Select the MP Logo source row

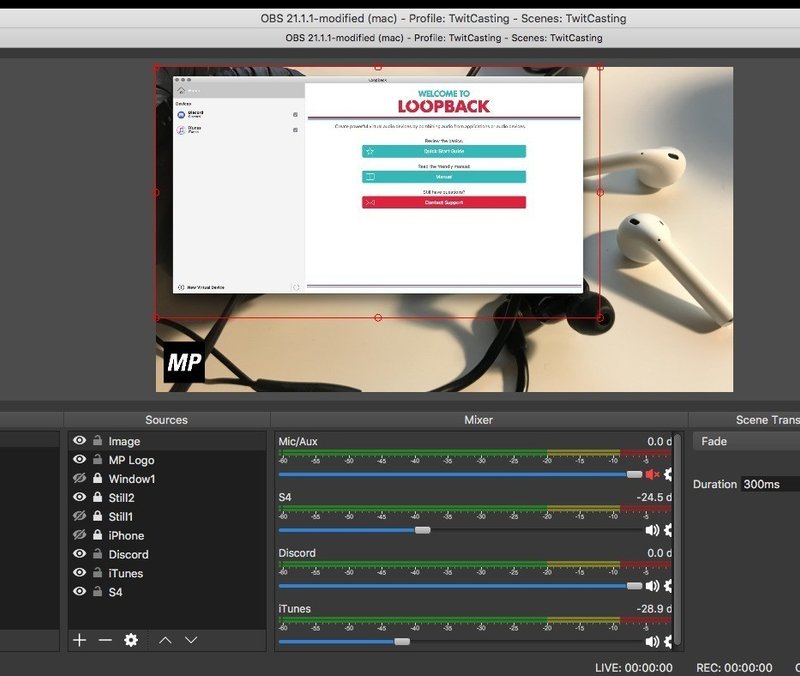(x=167, y=460)
